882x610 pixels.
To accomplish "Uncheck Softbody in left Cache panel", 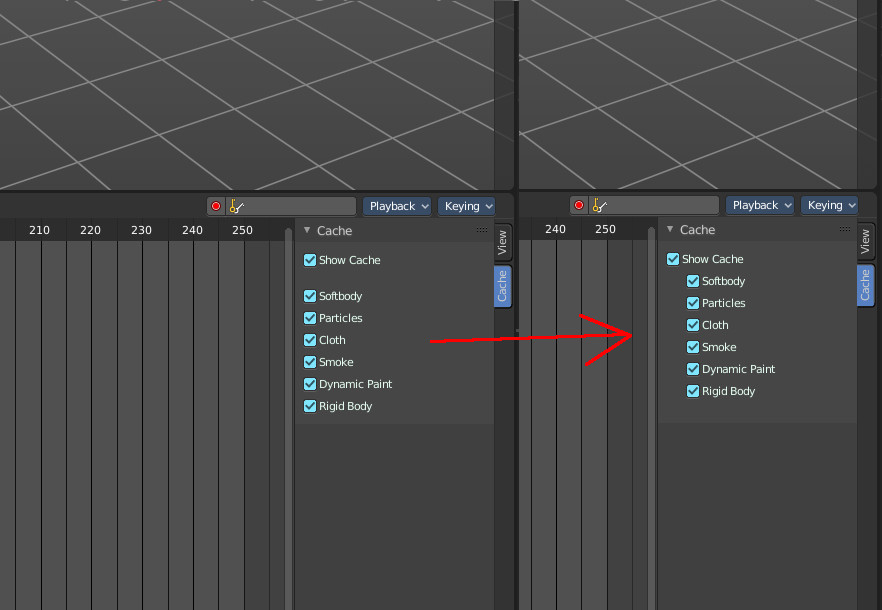I will [x=310, y=296].
